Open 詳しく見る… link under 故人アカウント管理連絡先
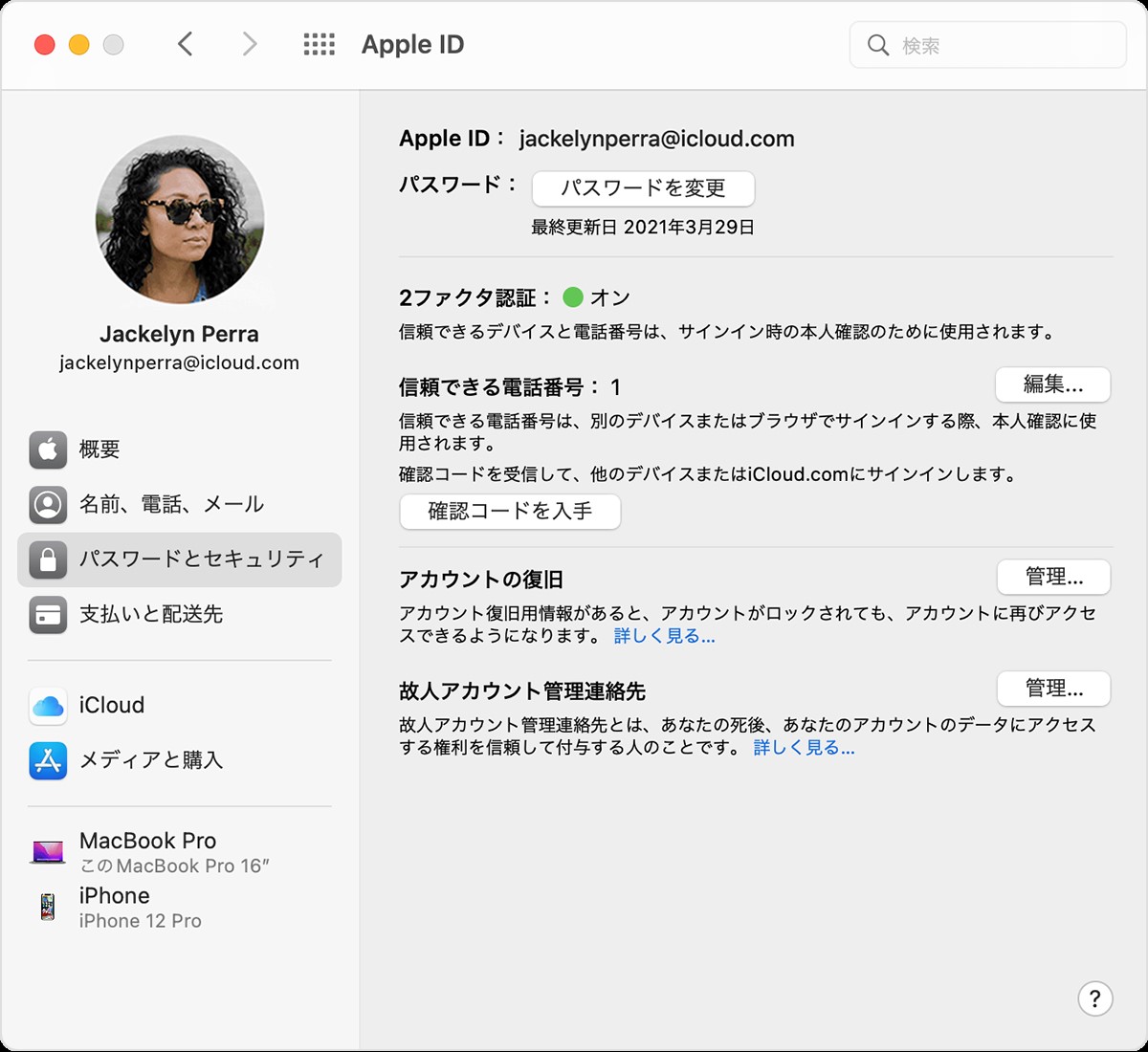This screenshot has height=1052, width=1148. pos(804,748)
